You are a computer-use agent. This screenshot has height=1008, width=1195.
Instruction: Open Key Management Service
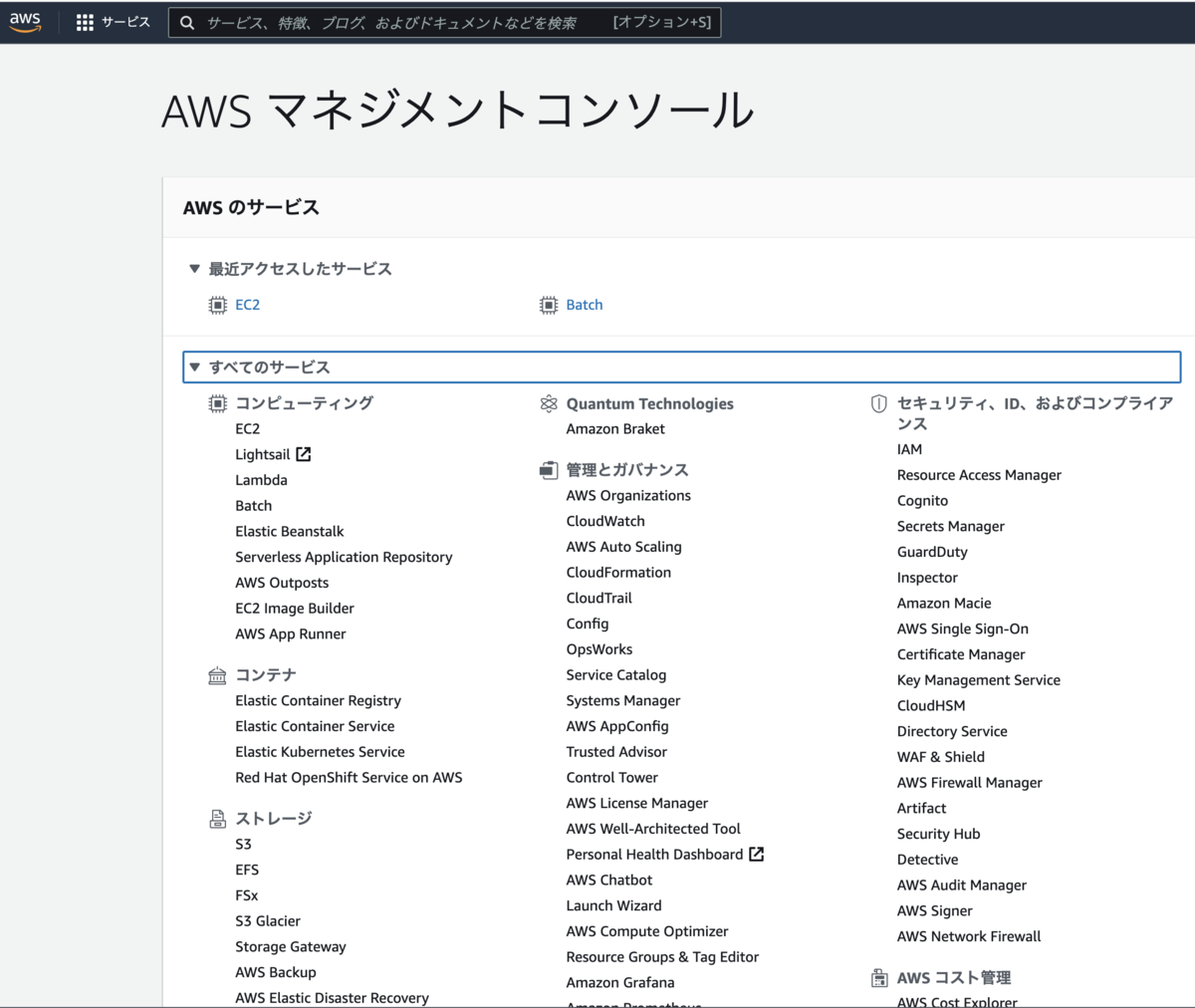pyautogui.click(x=979, y=680)
